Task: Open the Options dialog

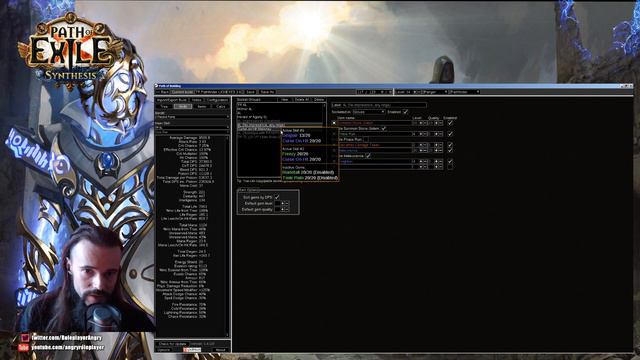Action: click(x=164, y=350)
